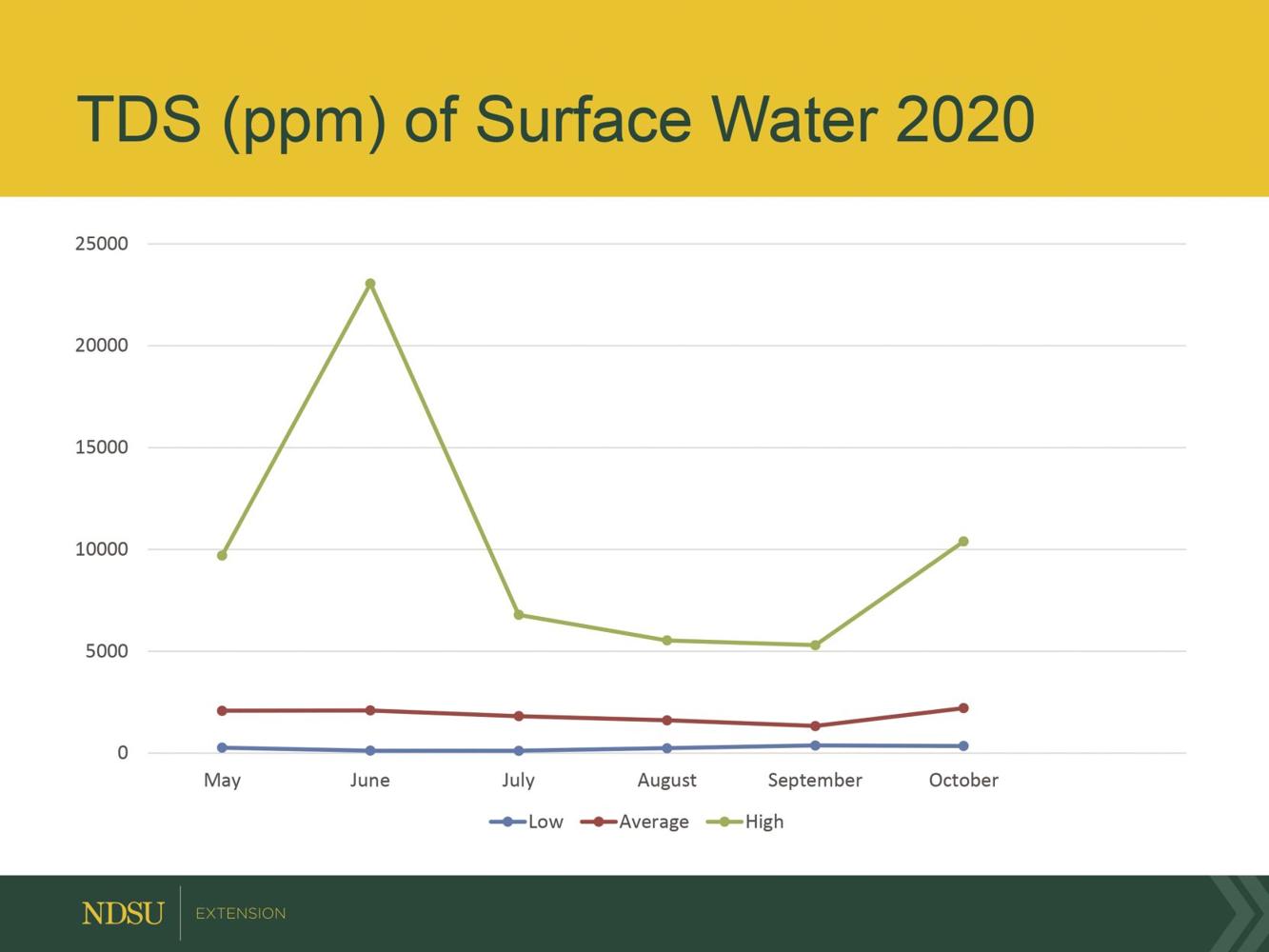The height and width of the screenshot is (952, 1269).
Task: Click the May data point on the High line
Action: coord(222,553)
